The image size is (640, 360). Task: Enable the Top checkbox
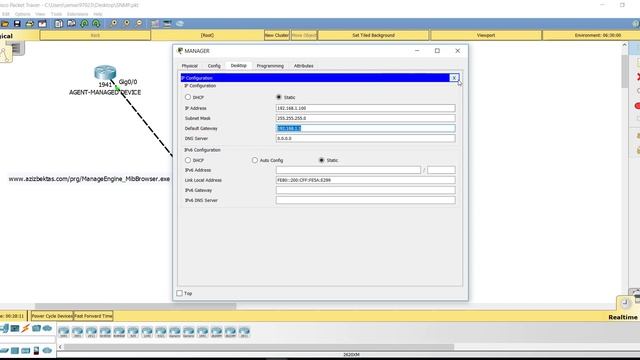[180, 293]
